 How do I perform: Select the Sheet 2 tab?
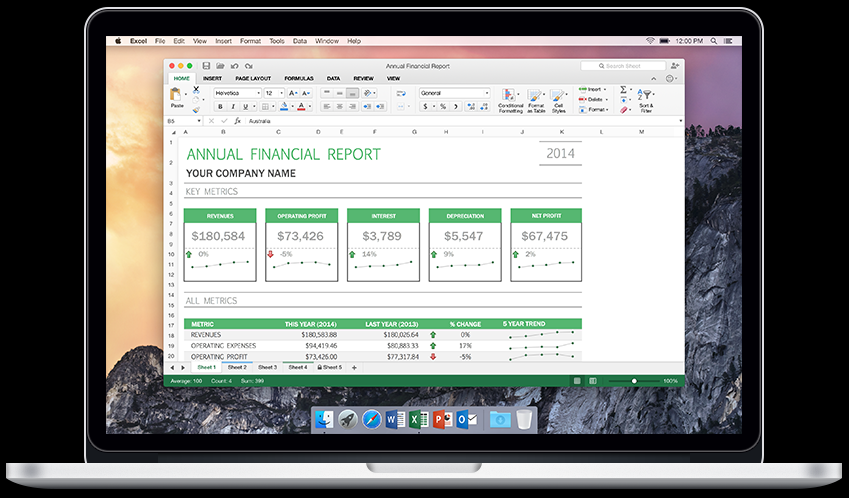[237, 368]
